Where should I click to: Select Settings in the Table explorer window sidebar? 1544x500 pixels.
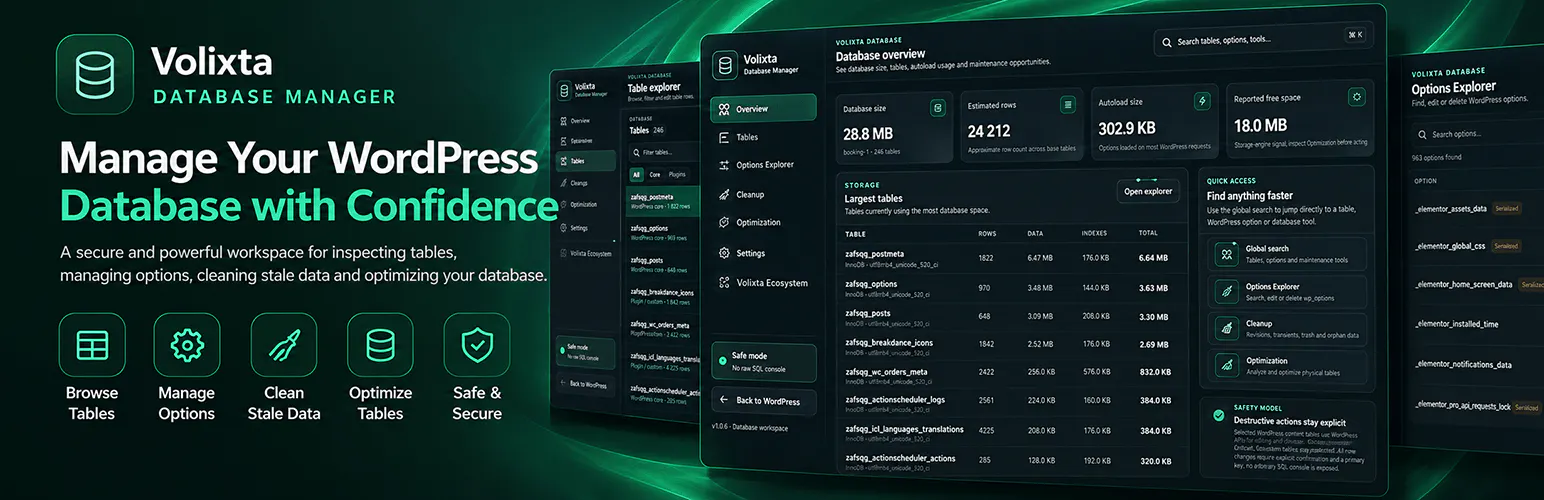coord(586,228)
